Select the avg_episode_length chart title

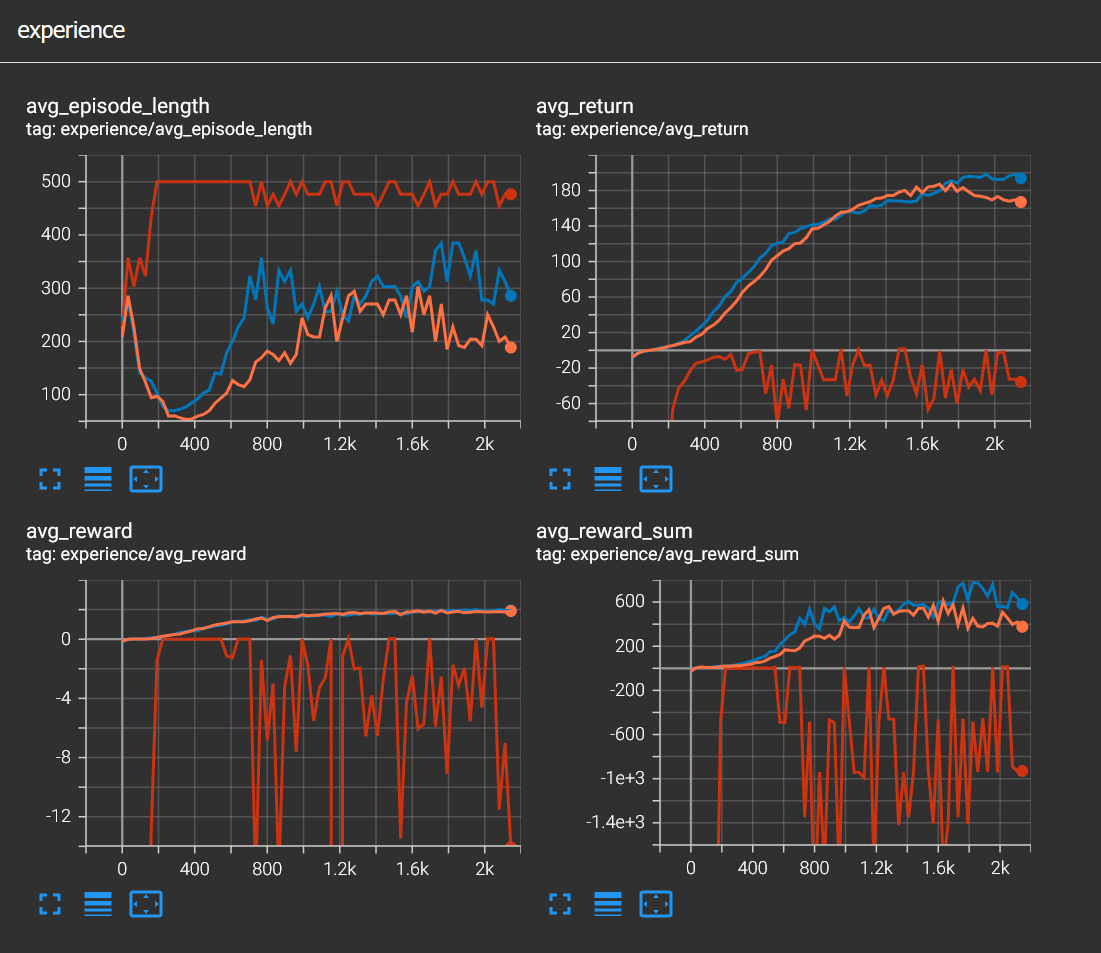[118, 107]
